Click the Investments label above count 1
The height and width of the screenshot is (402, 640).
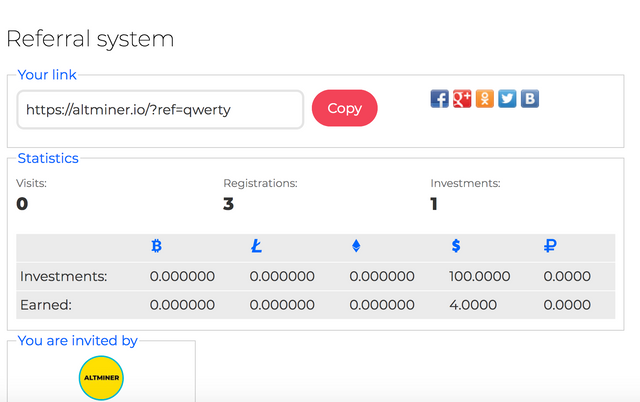click(465, 183)
